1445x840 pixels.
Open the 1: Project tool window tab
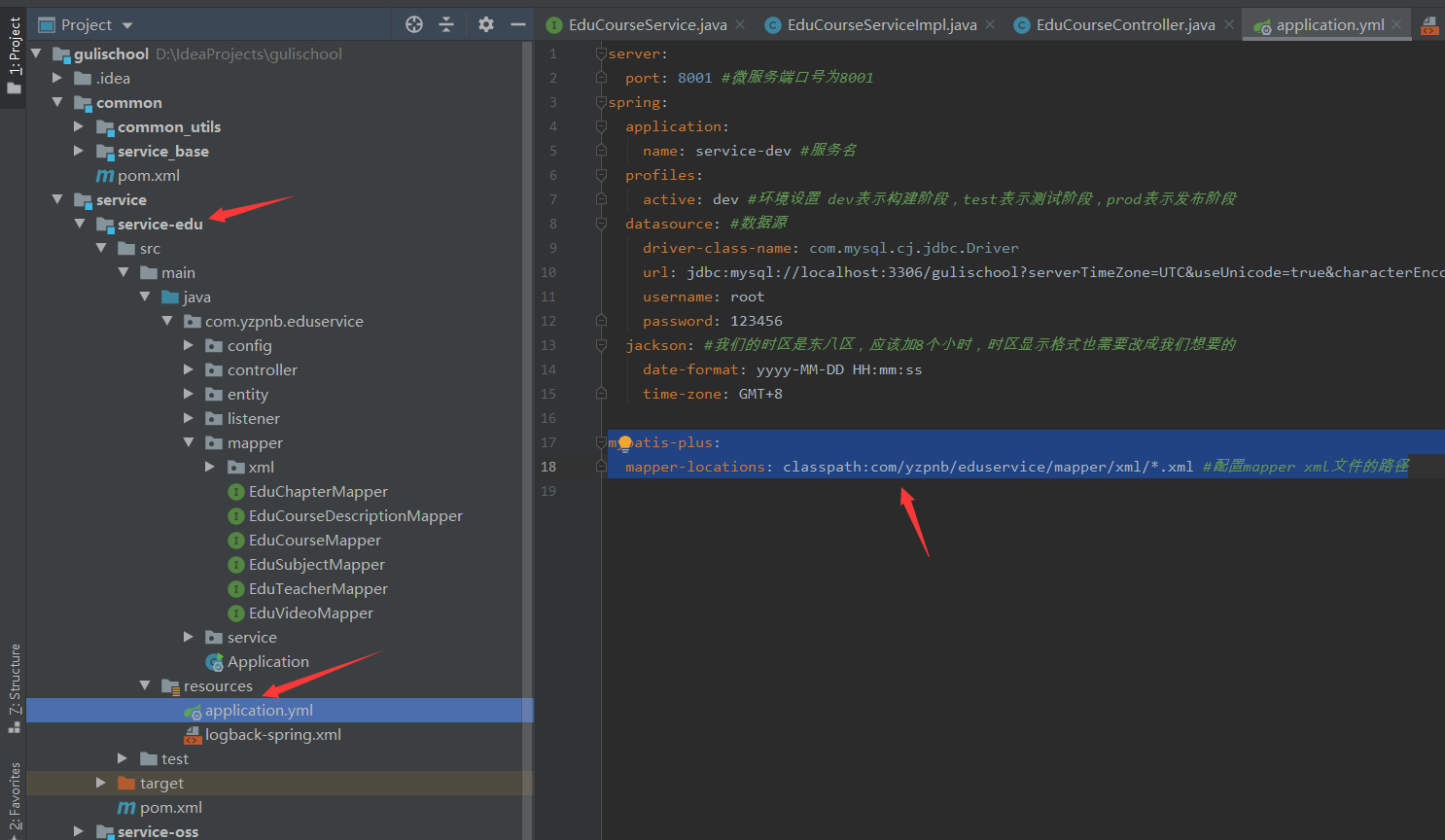(x=14, y=55)
